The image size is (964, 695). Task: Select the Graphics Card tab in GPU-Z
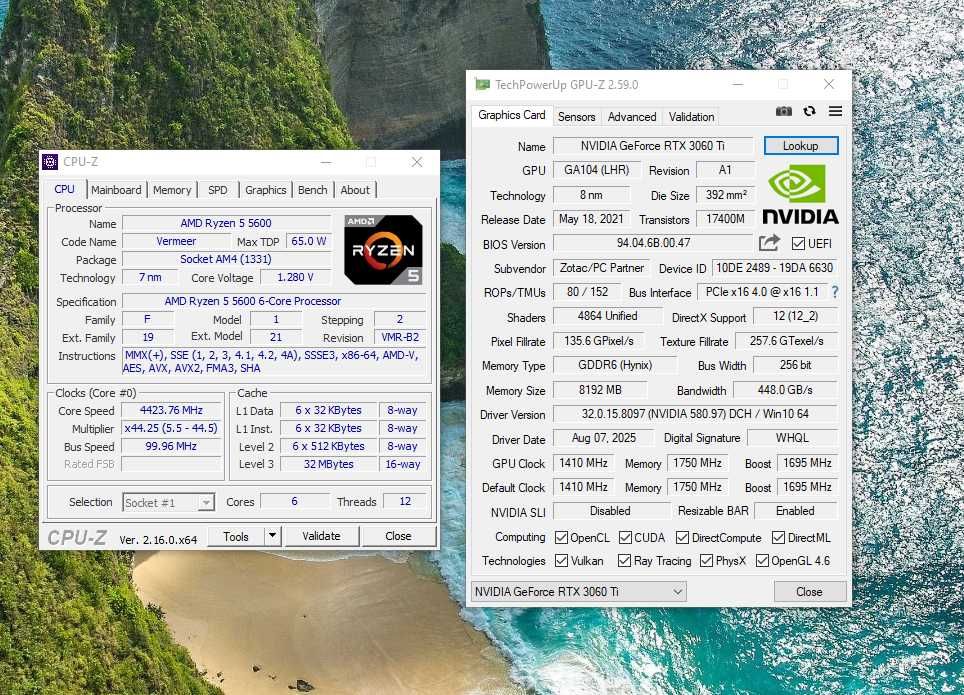pos(512,115)
